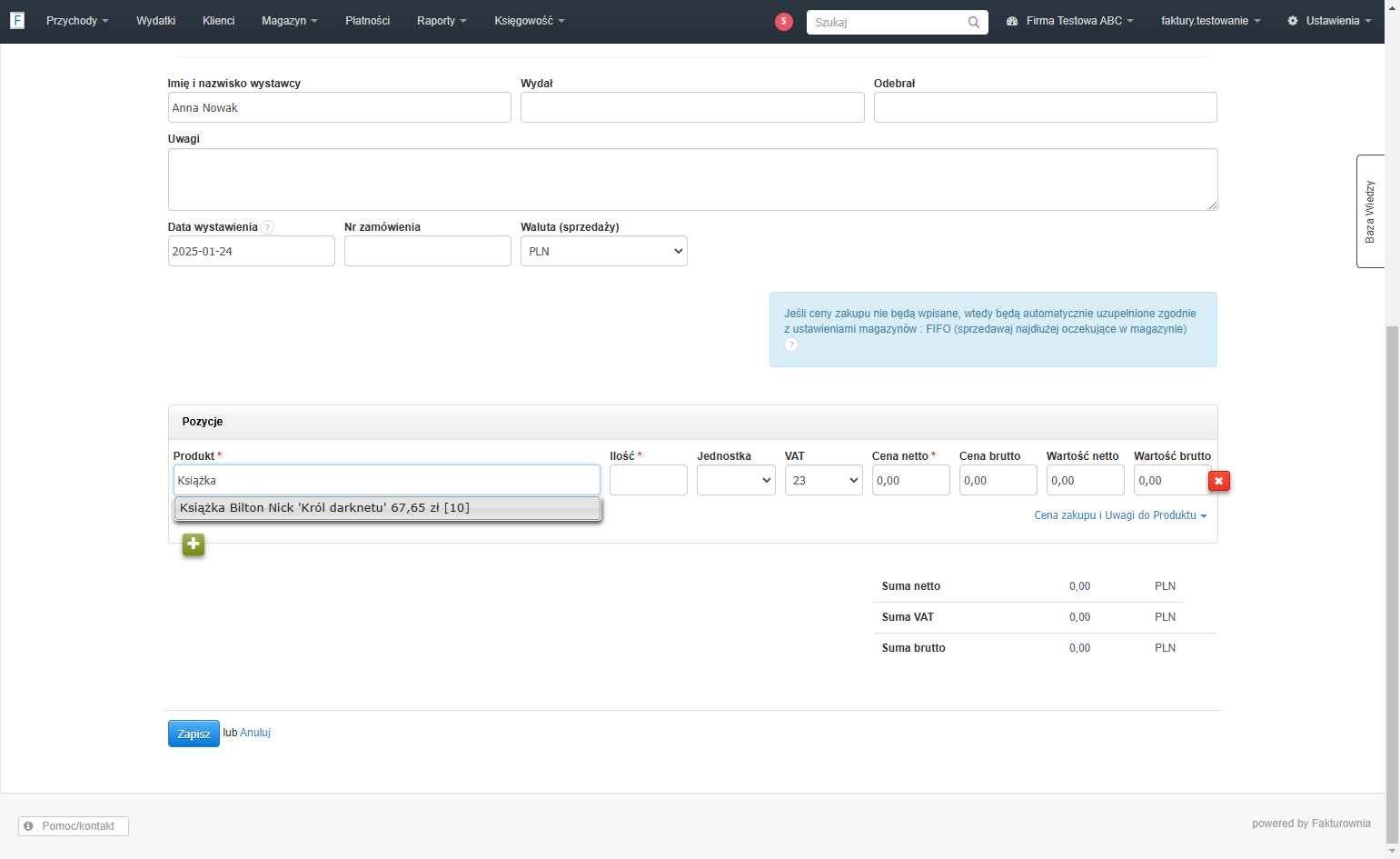Click the Cena brutto field
Screen dimensions: 1400x859
click(998, 480)
